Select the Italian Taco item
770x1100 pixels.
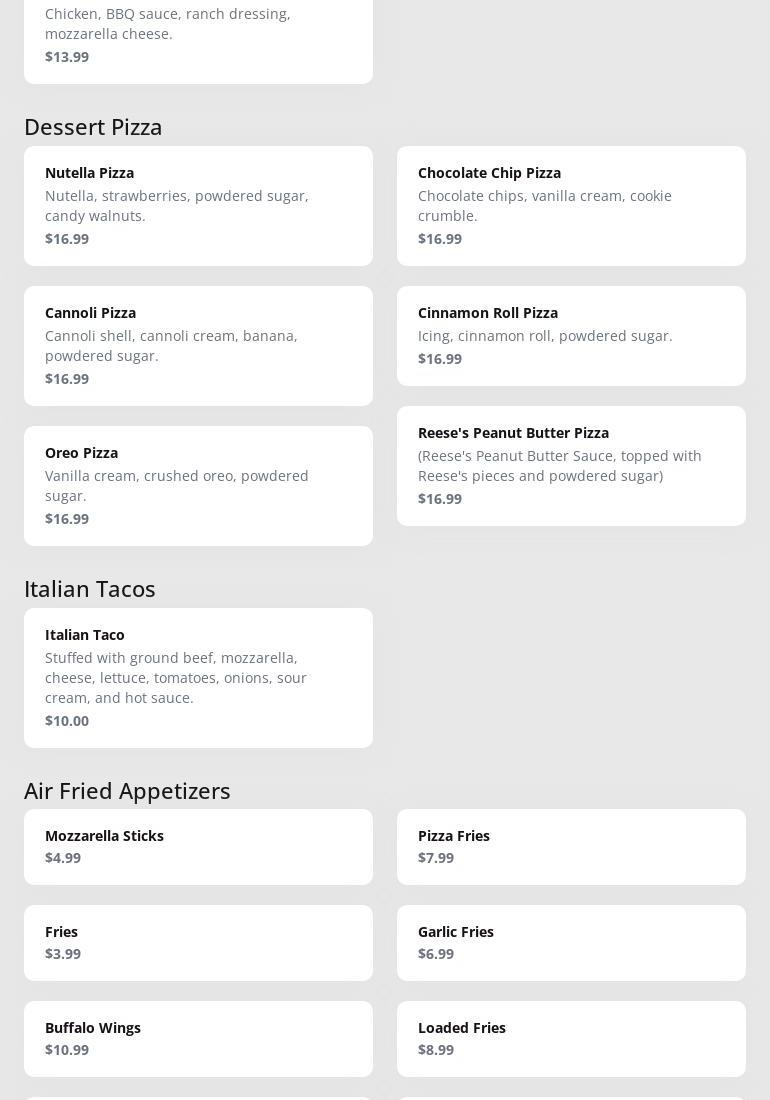(198, 677)
